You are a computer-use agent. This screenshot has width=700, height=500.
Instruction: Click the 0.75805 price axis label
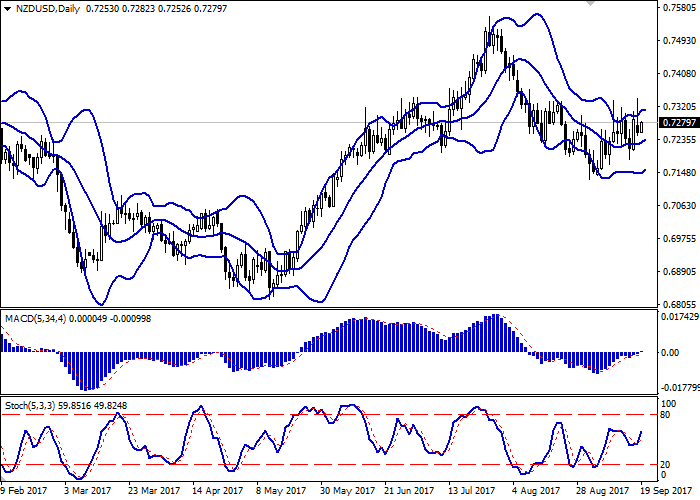click(x=679, y=8)
